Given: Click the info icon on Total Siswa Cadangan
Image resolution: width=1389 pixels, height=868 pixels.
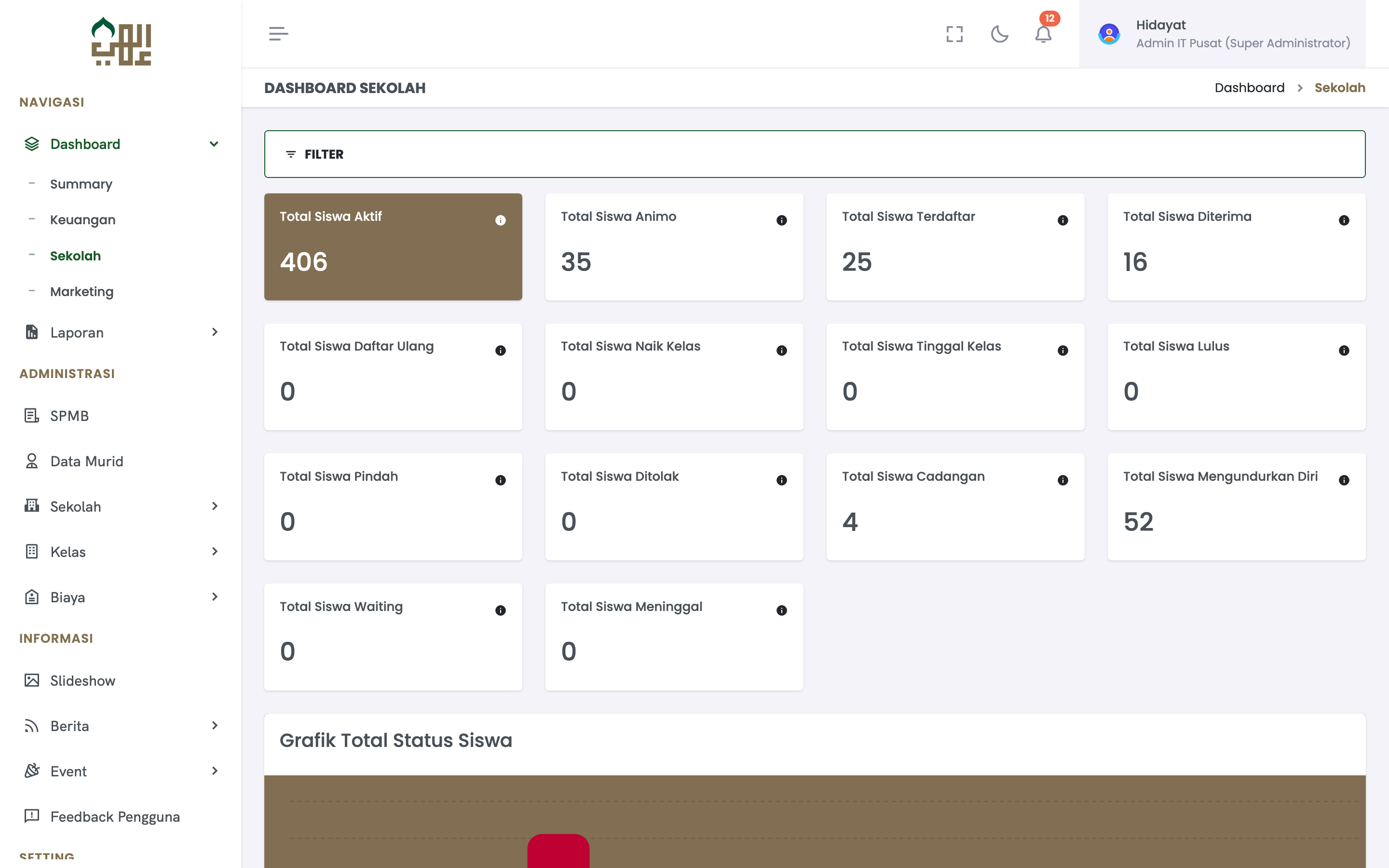Looking at the screenshot, I should pos(1063,480).
